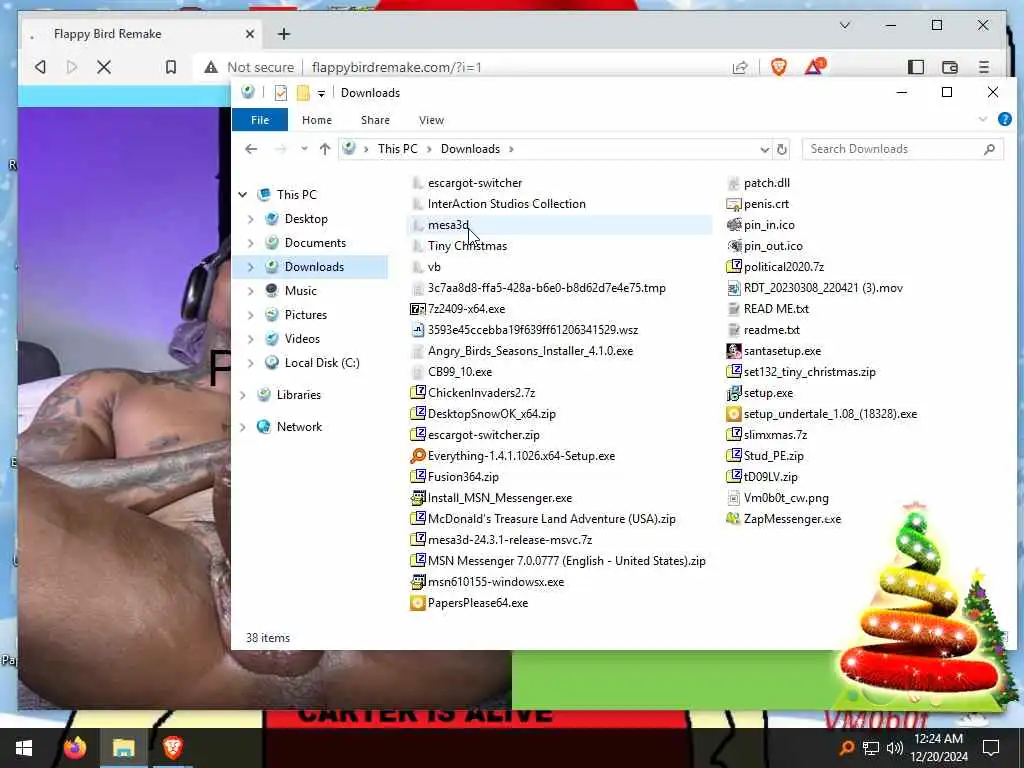Screen dimensions: 1024x768
Task: Collapse the This PC tree node
Action: pyautogui.click(x=243, y=195)
